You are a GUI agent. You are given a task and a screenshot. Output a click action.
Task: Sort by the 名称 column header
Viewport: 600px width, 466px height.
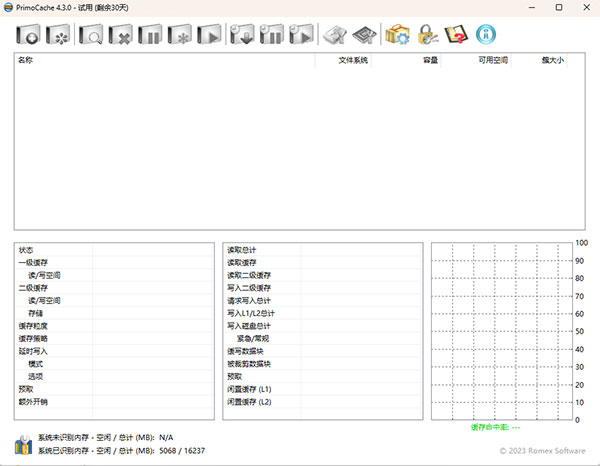165,60
